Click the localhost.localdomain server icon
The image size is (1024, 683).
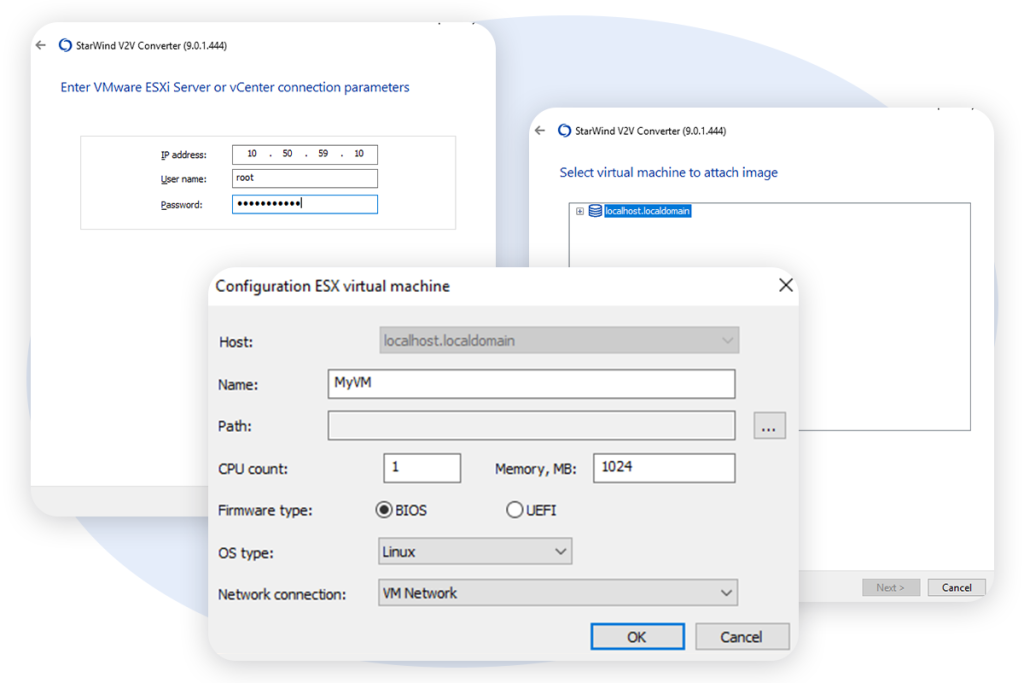pos(595,211)
